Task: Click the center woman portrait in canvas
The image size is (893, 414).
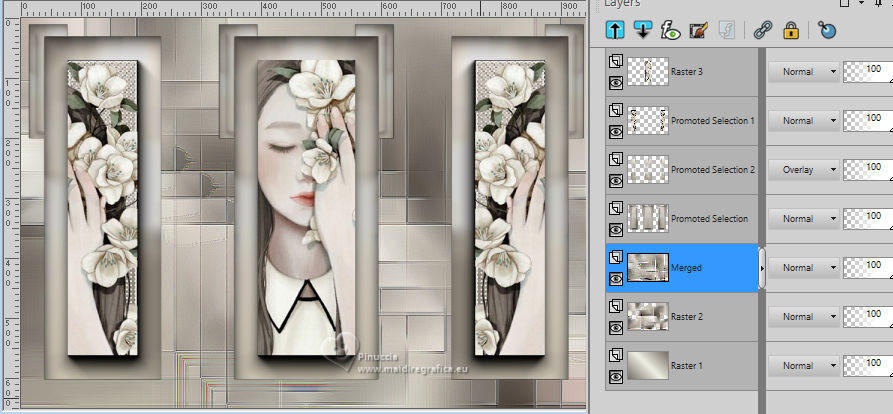Action: click(x=306, y=208)
